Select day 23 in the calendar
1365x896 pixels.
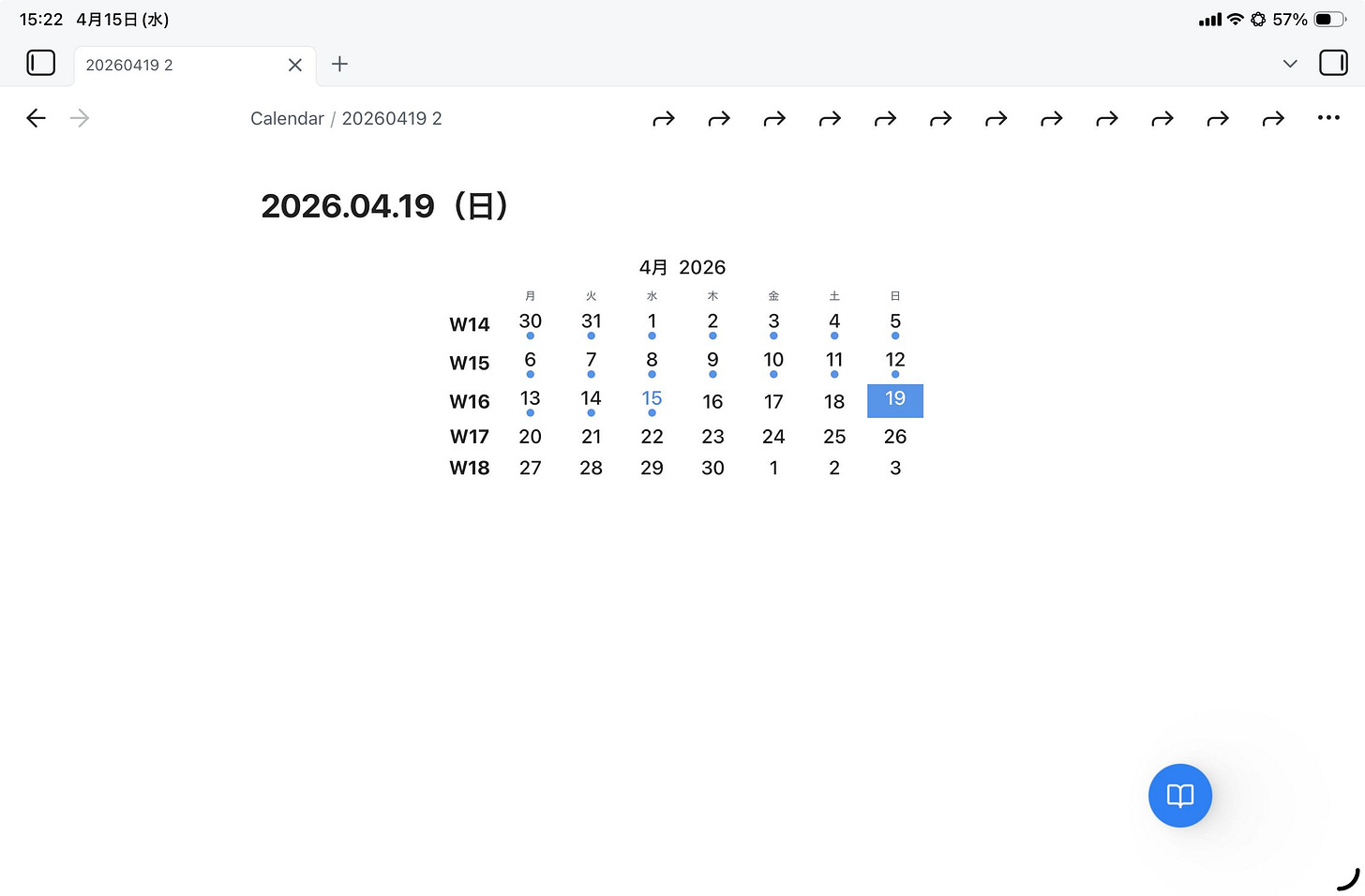[712, 436]
